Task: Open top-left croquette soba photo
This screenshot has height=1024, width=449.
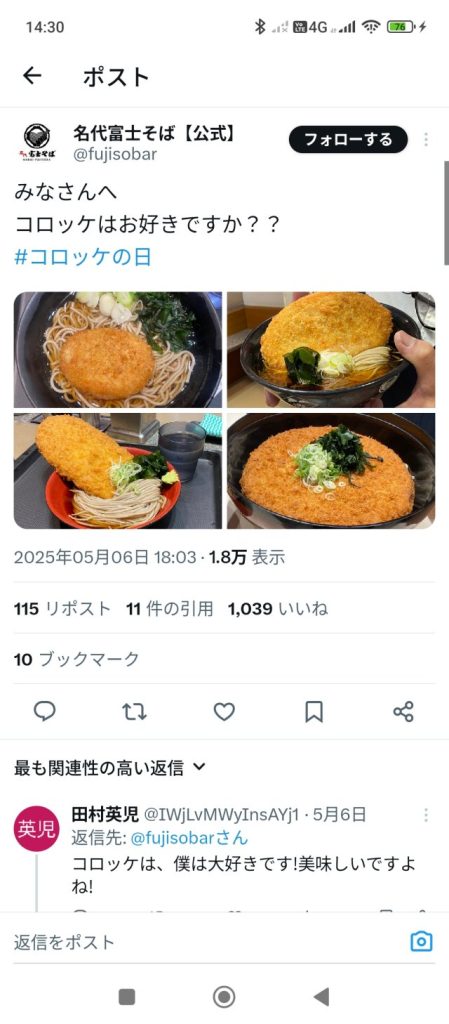Action: tap(118, 349)
